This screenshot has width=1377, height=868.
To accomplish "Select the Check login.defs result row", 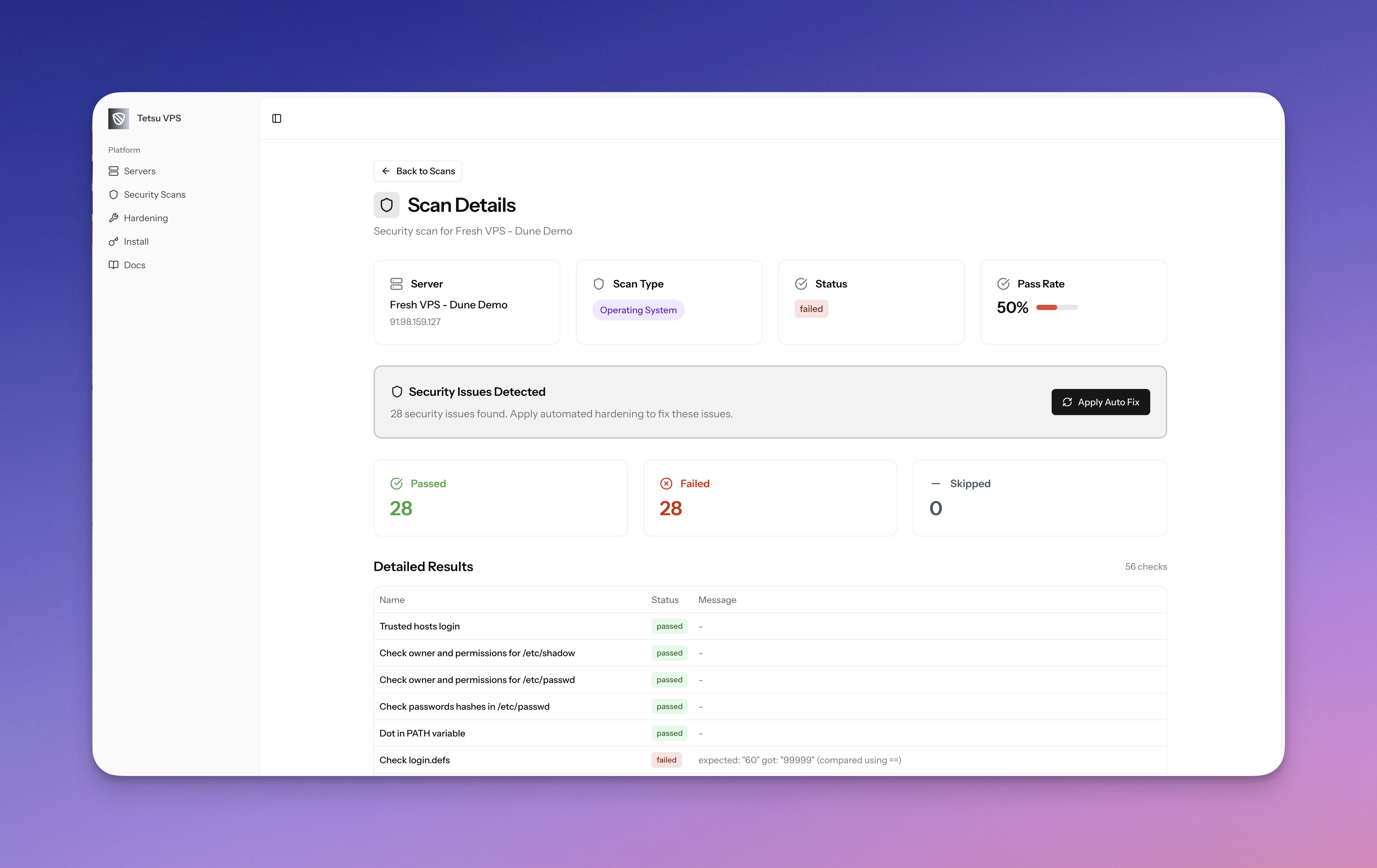I will 415,760.
